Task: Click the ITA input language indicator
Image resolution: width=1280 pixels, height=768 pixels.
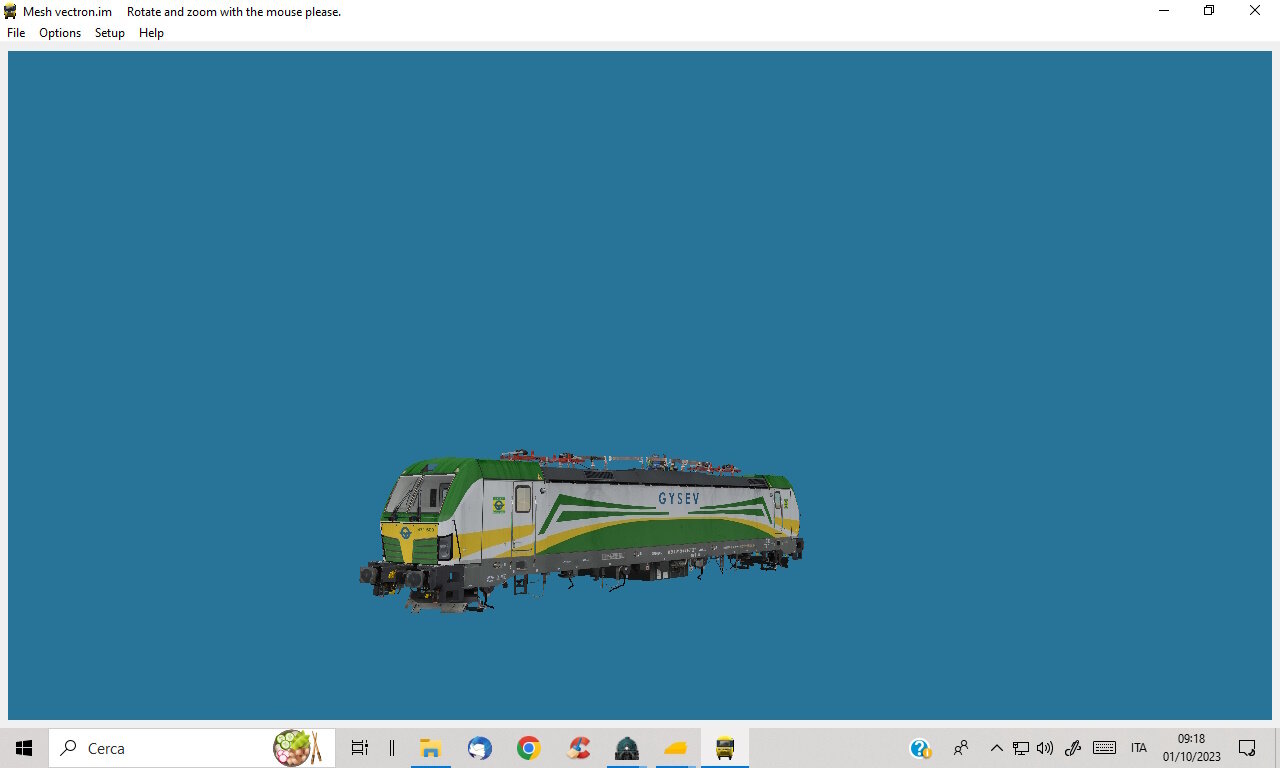Action: point(1139,748)
